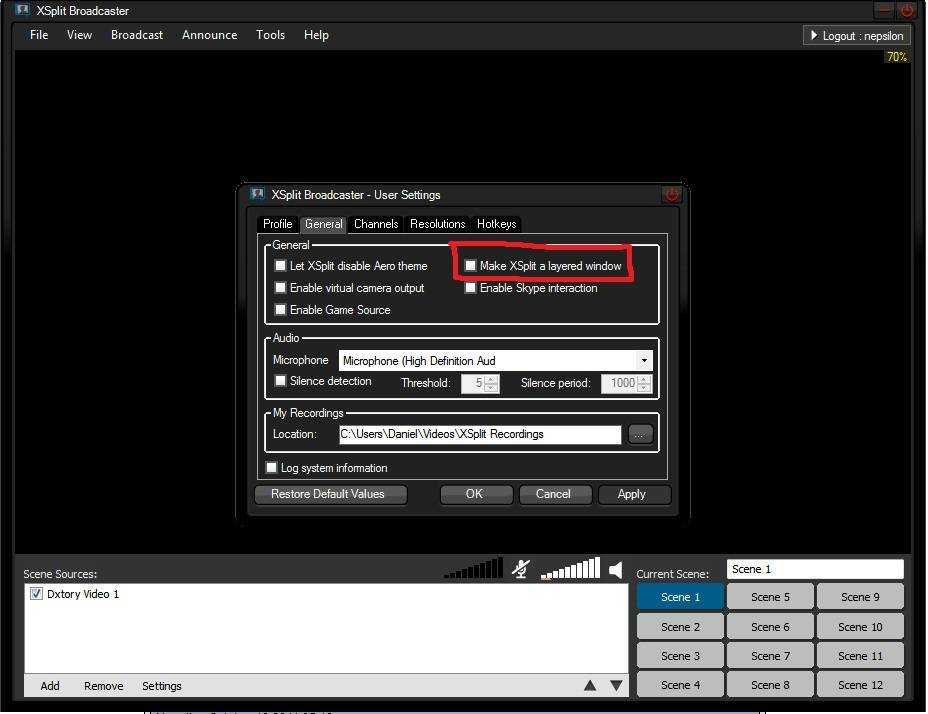Click the Threshold value field
928x714 pixels.
click(473, 383)
